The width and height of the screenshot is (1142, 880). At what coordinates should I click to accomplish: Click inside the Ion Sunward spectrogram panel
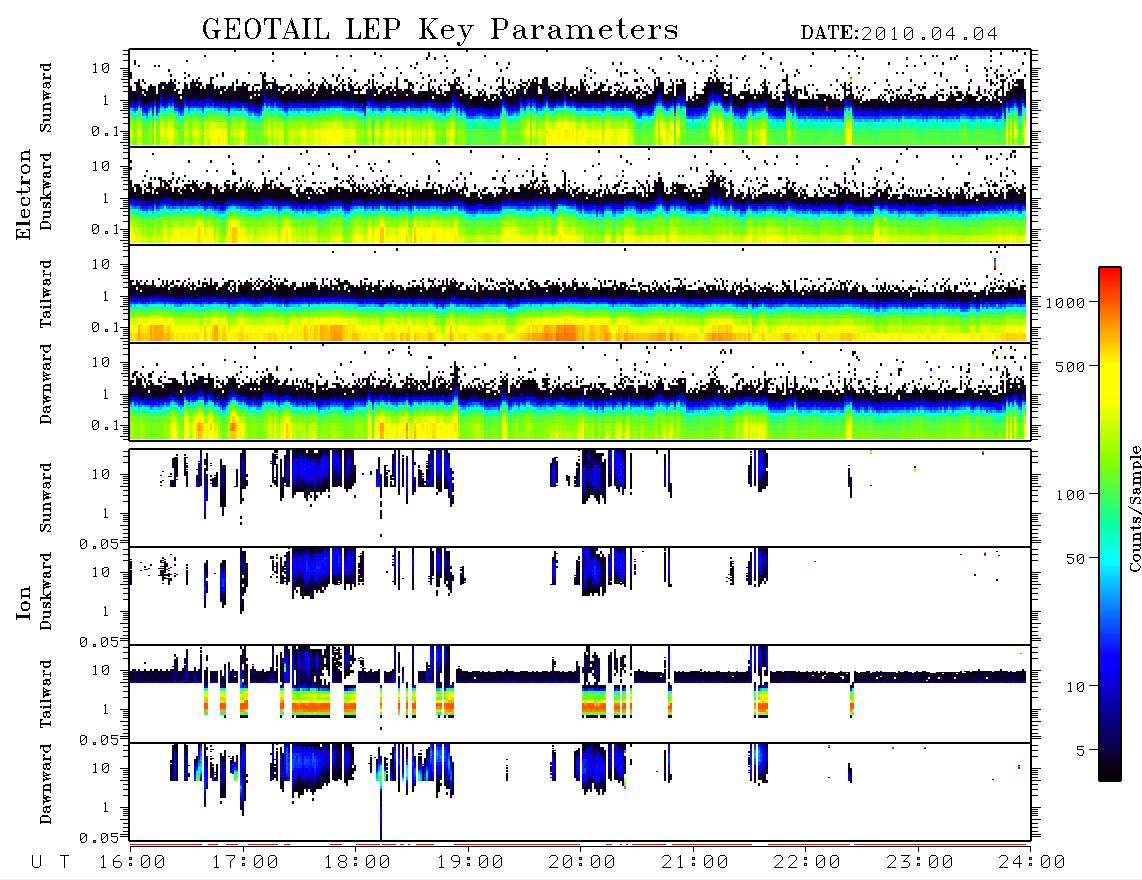[x=580, y=498]
